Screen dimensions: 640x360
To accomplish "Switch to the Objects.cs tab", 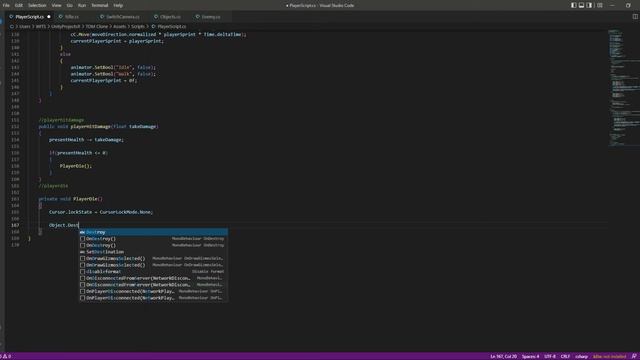I will coord(170,17).
